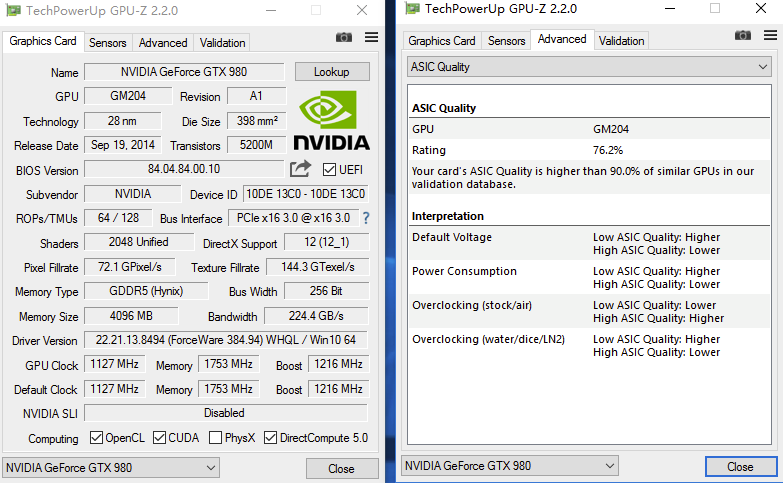Switch to Validation tab in right window
Screen dimensions: 783x483
click(x=621, y=41)
